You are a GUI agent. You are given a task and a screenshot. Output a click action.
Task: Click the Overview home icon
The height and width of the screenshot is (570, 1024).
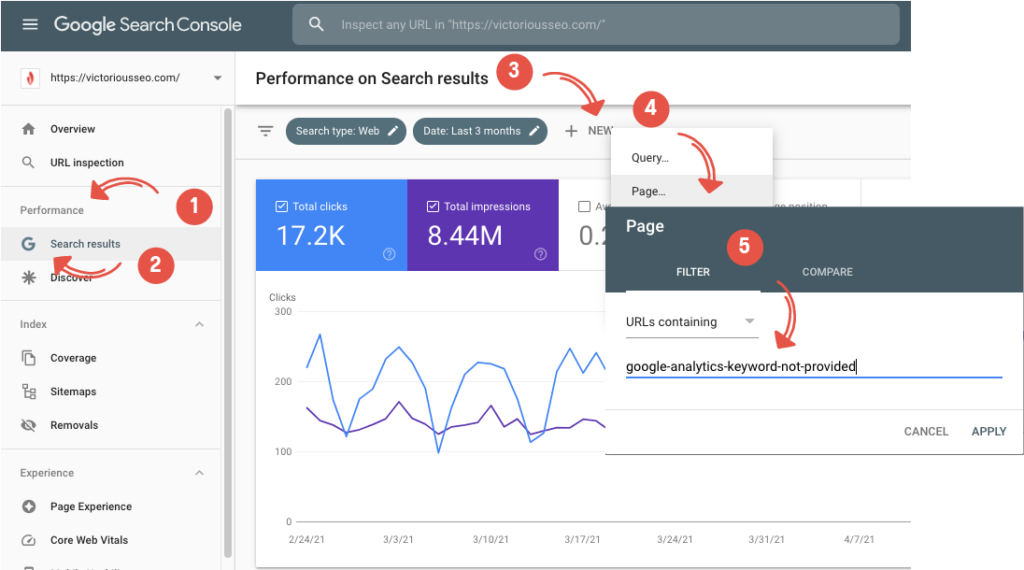[x=28, y=129]
